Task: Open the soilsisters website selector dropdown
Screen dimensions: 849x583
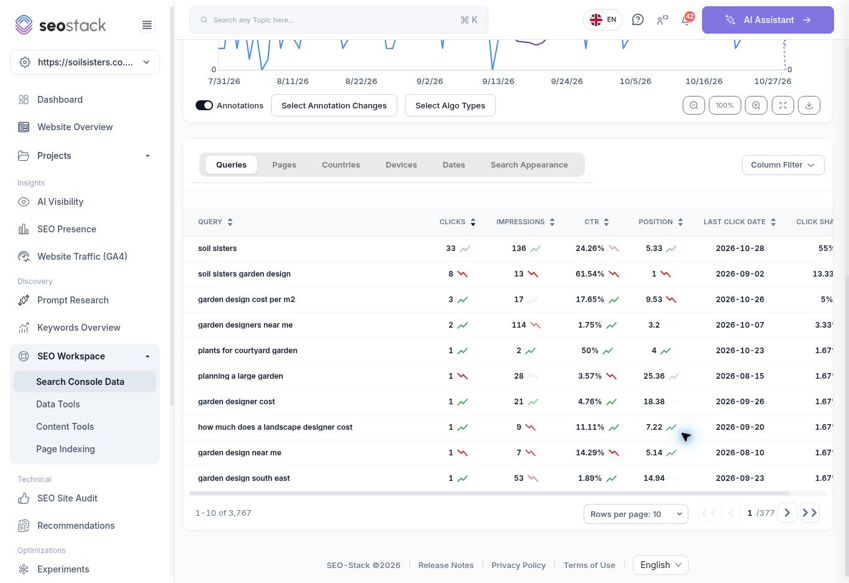Action: [85, 62]
